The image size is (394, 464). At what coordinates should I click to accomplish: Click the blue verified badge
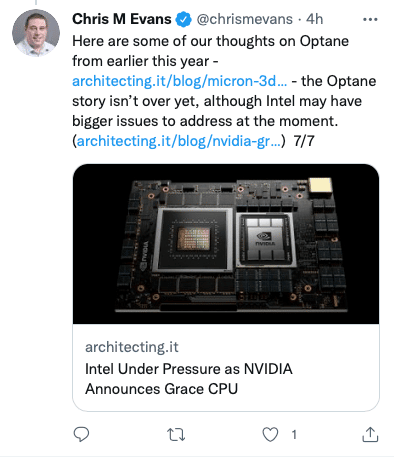tap(183, 19)
